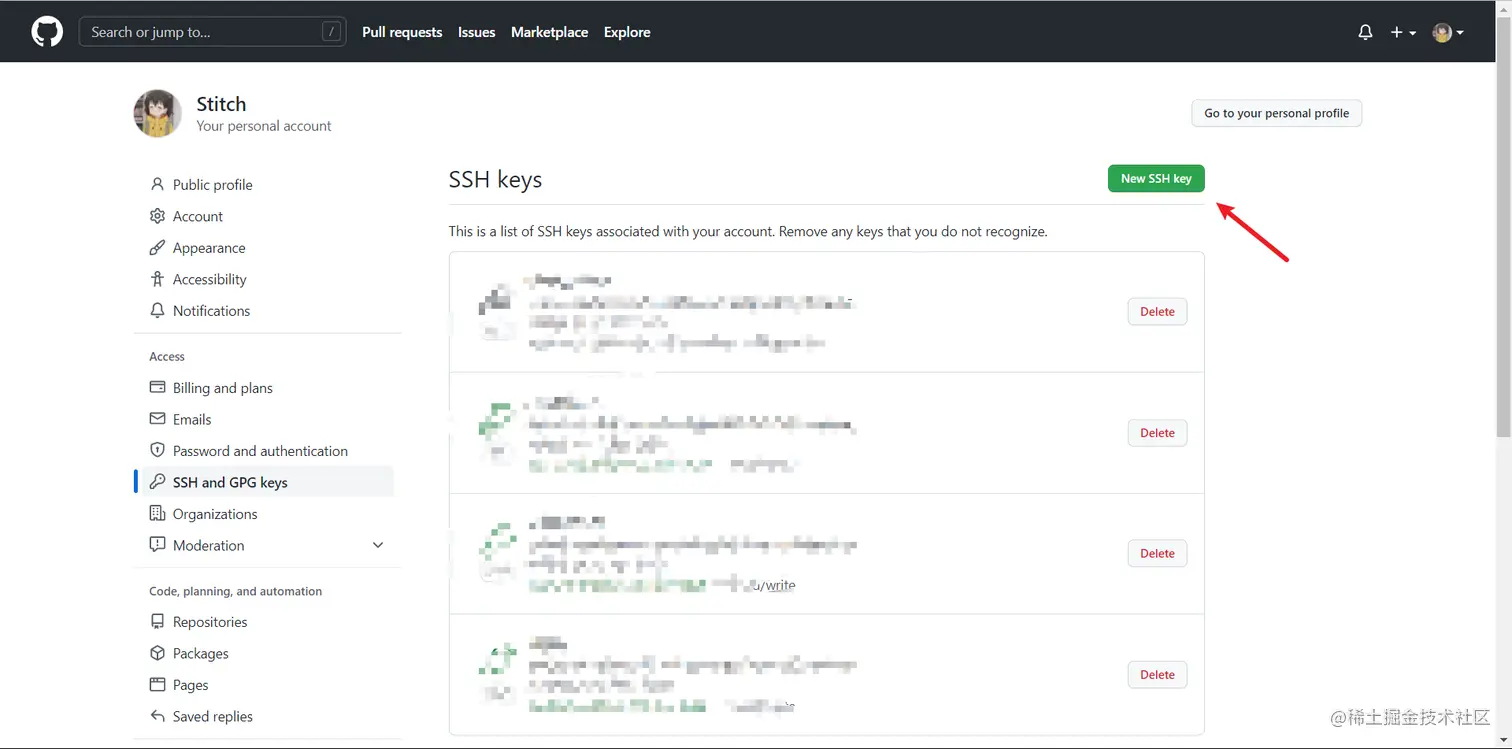Open Public profile settings
The height and width of the screenshot is (749, 1512).
coord(212,185)
